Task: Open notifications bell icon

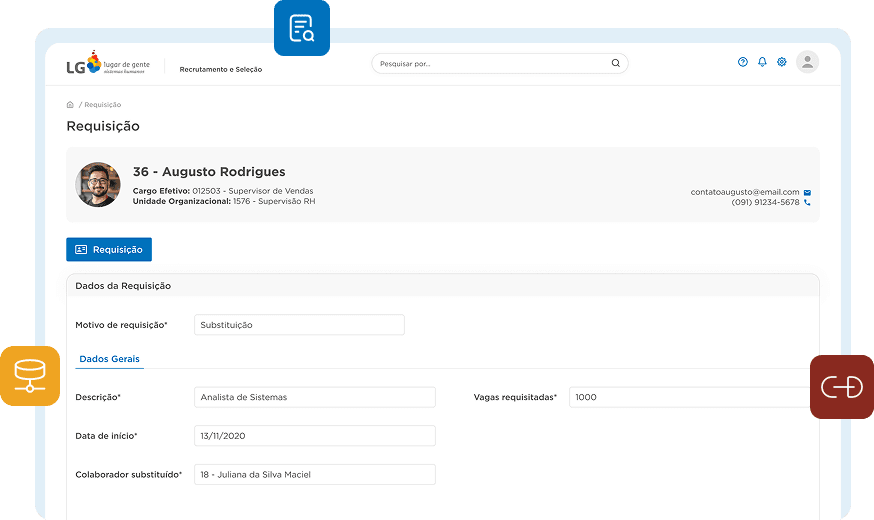Action: (762, 62)
